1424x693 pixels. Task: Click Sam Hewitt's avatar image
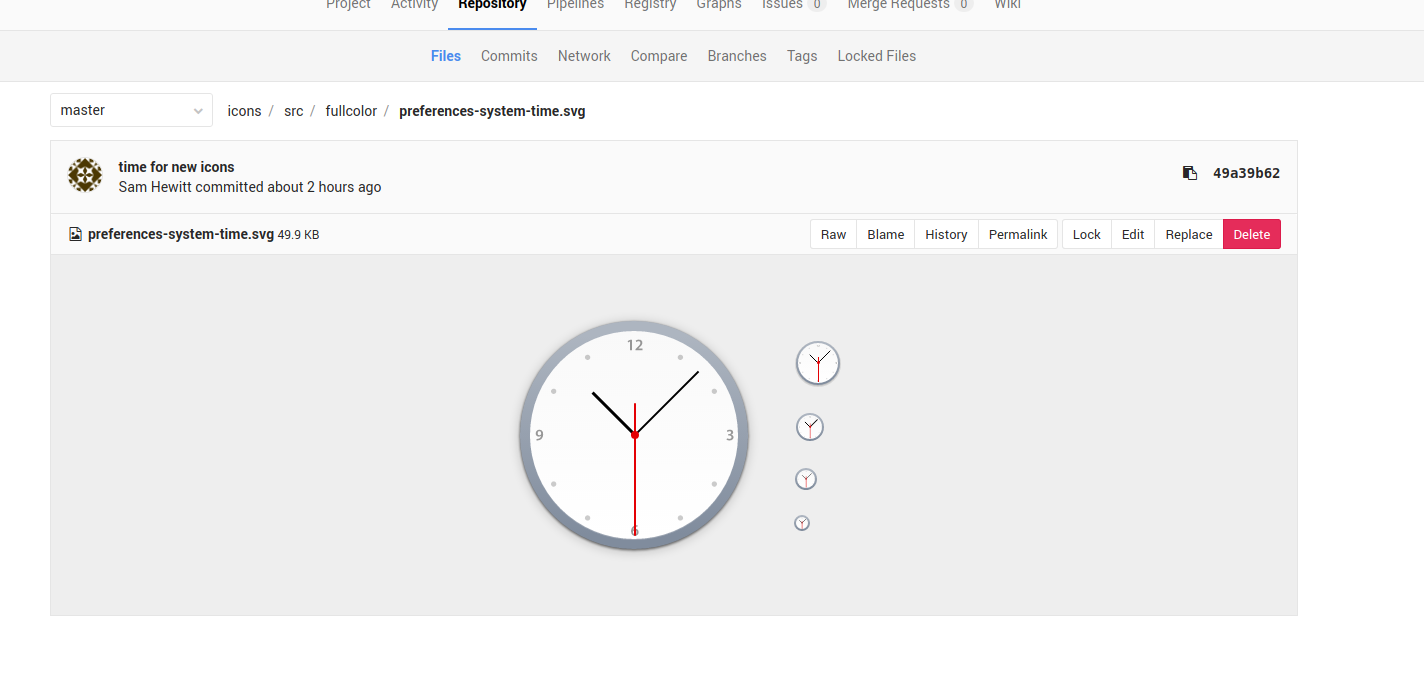coord(85,175)
